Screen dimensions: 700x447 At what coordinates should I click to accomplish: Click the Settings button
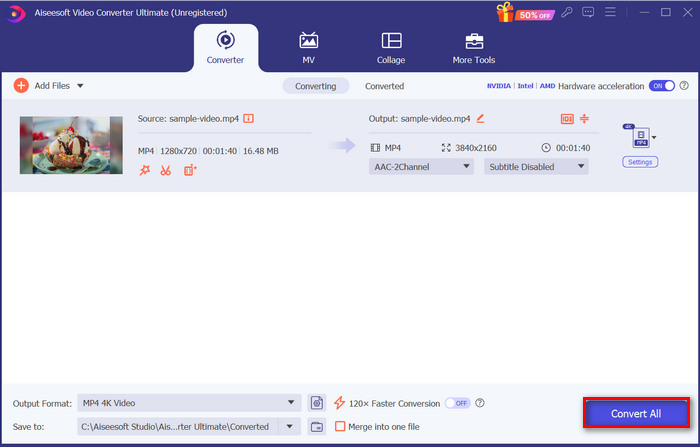coord(640,162)
